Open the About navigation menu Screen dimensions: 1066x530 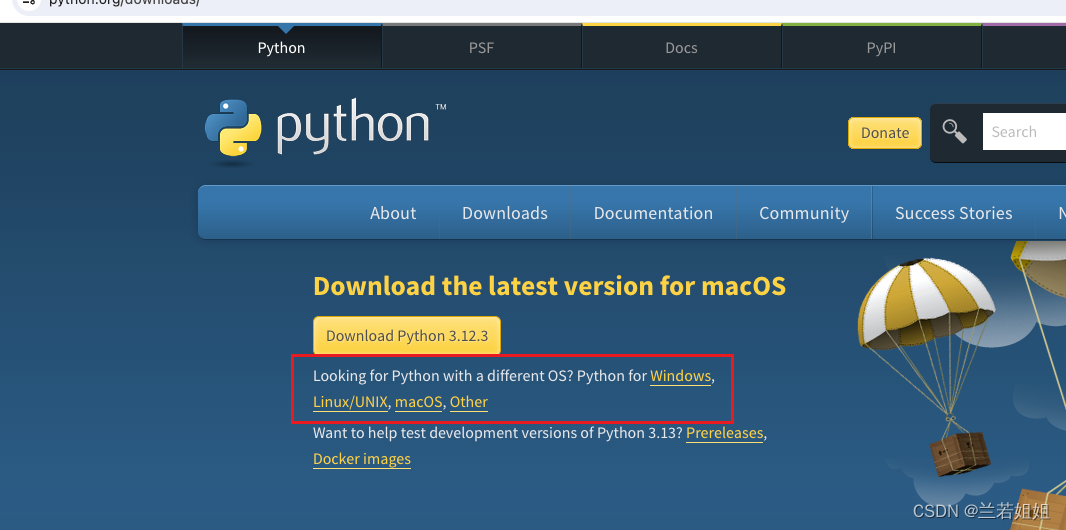tap(393, 213)
